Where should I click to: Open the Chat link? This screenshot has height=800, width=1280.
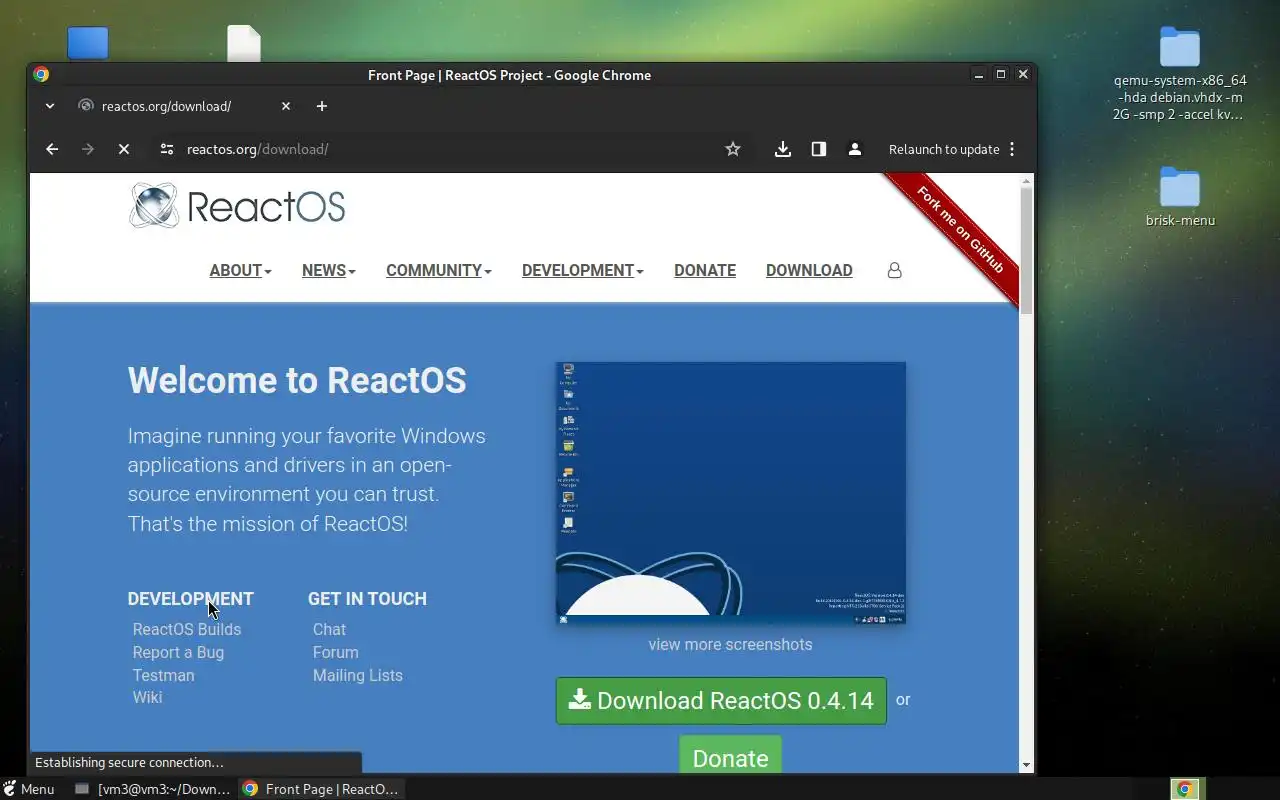click(x=329, y=629)
